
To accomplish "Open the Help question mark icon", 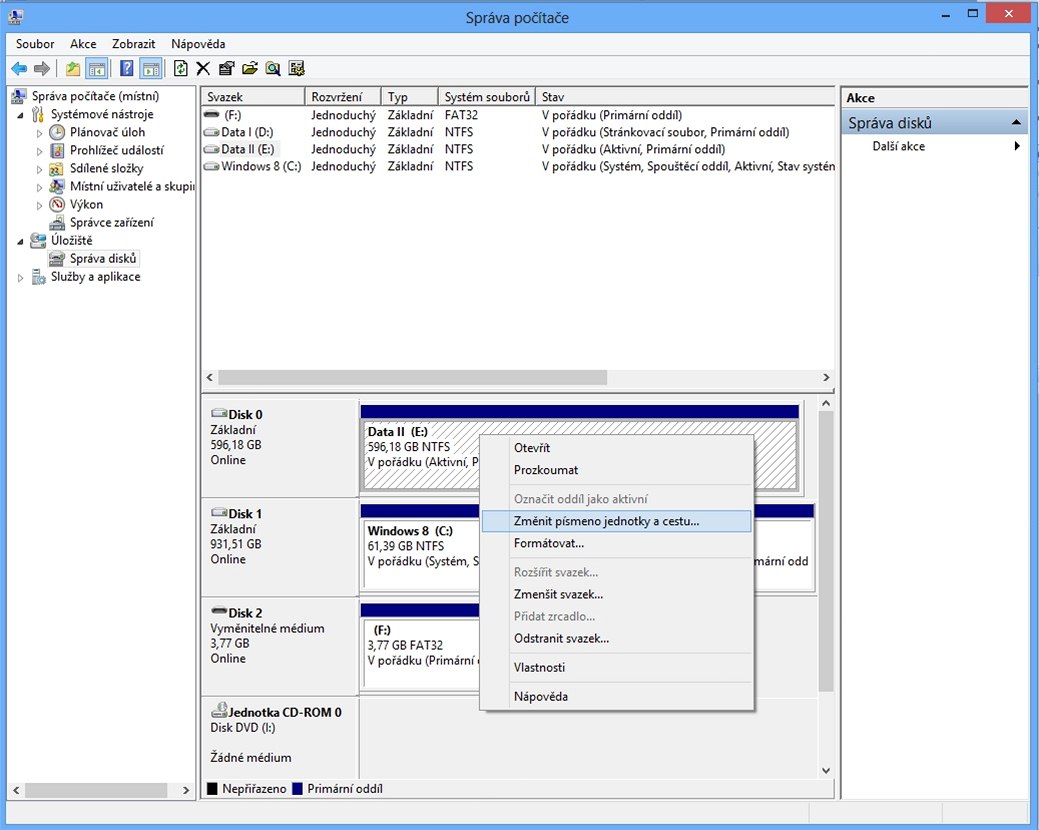I will click(127, 68).
